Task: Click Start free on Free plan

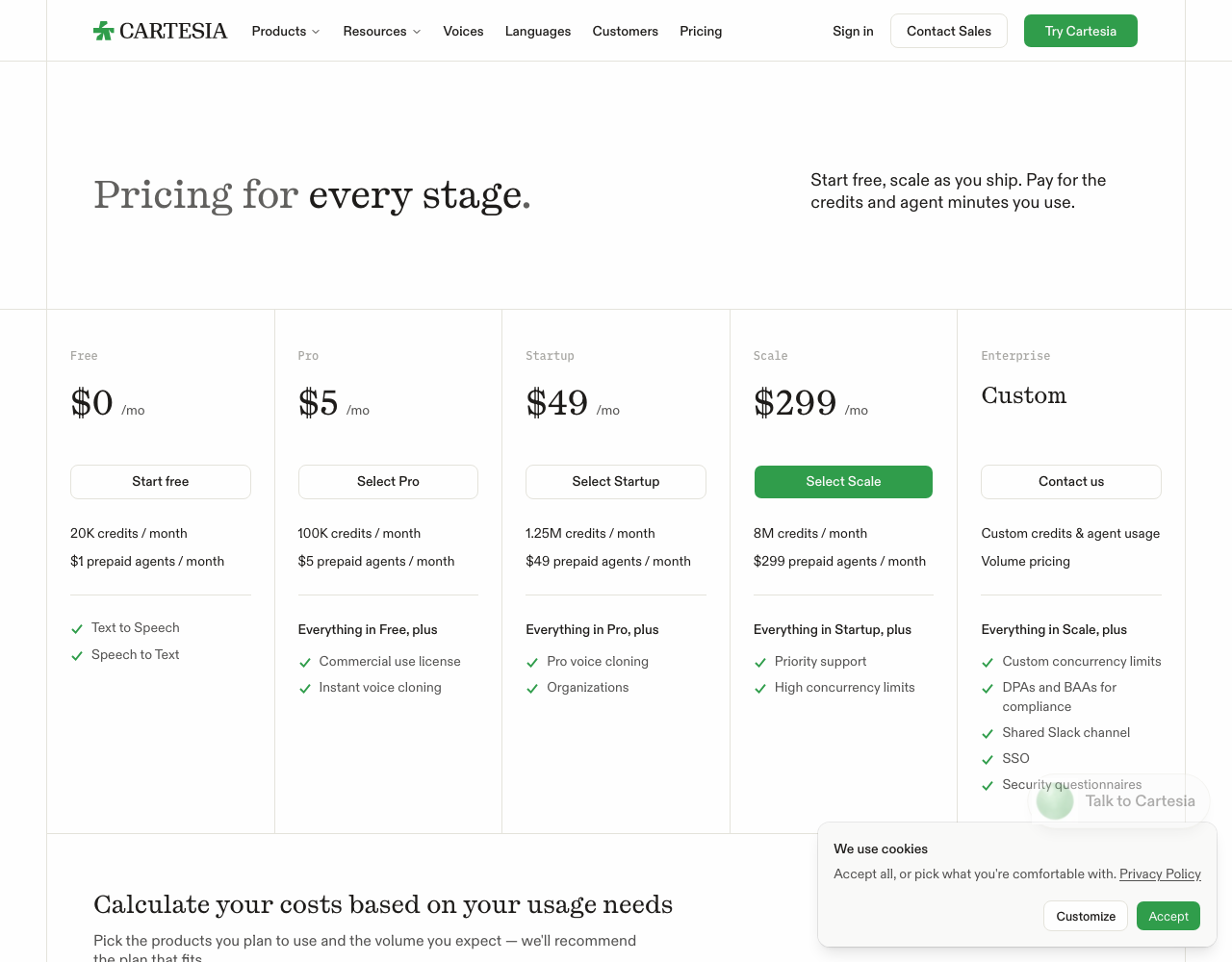Action: tap(161, 481)
